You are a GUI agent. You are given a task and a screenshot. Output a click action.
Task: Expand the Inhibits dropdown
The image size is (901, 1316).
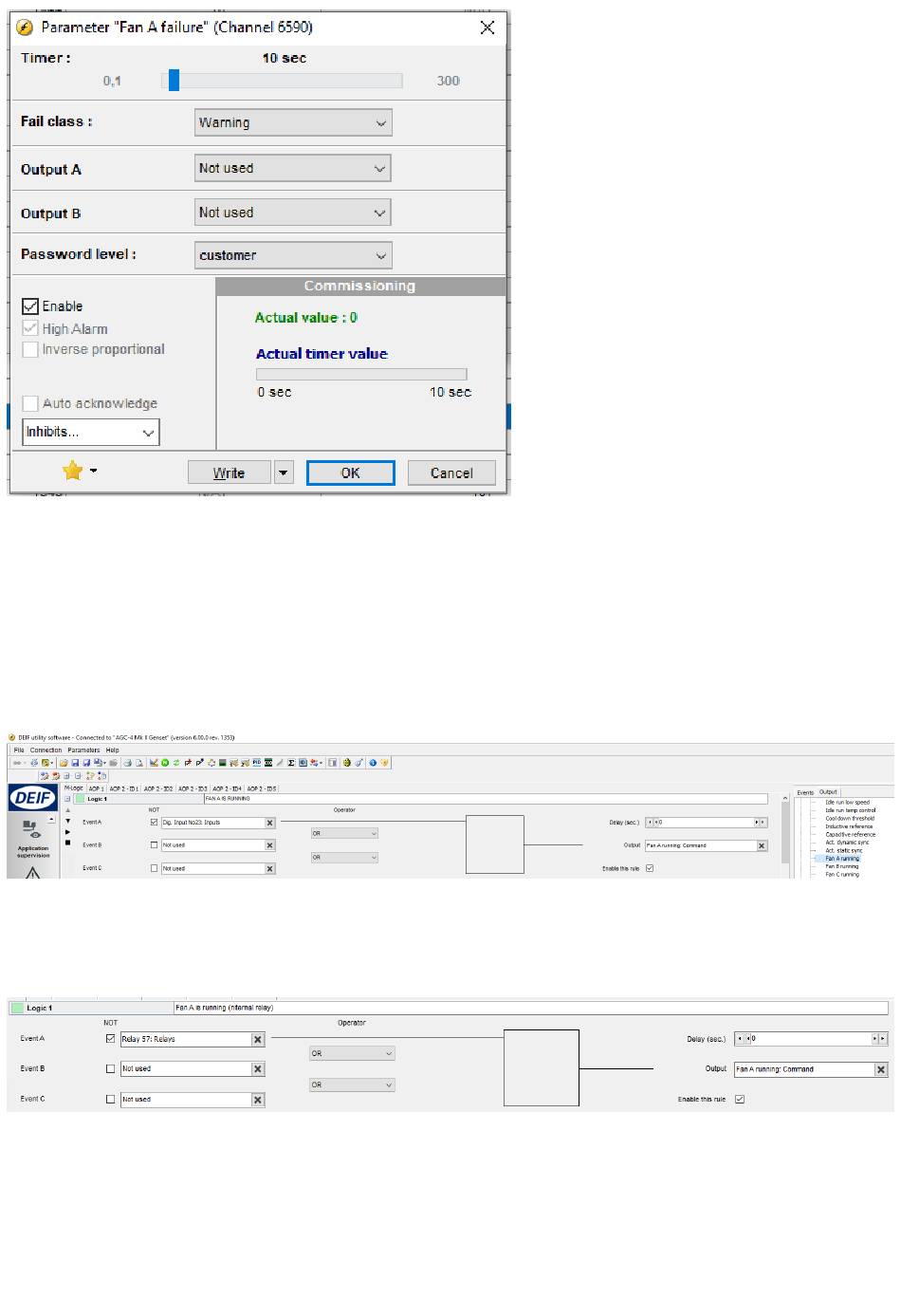[90, 433]
